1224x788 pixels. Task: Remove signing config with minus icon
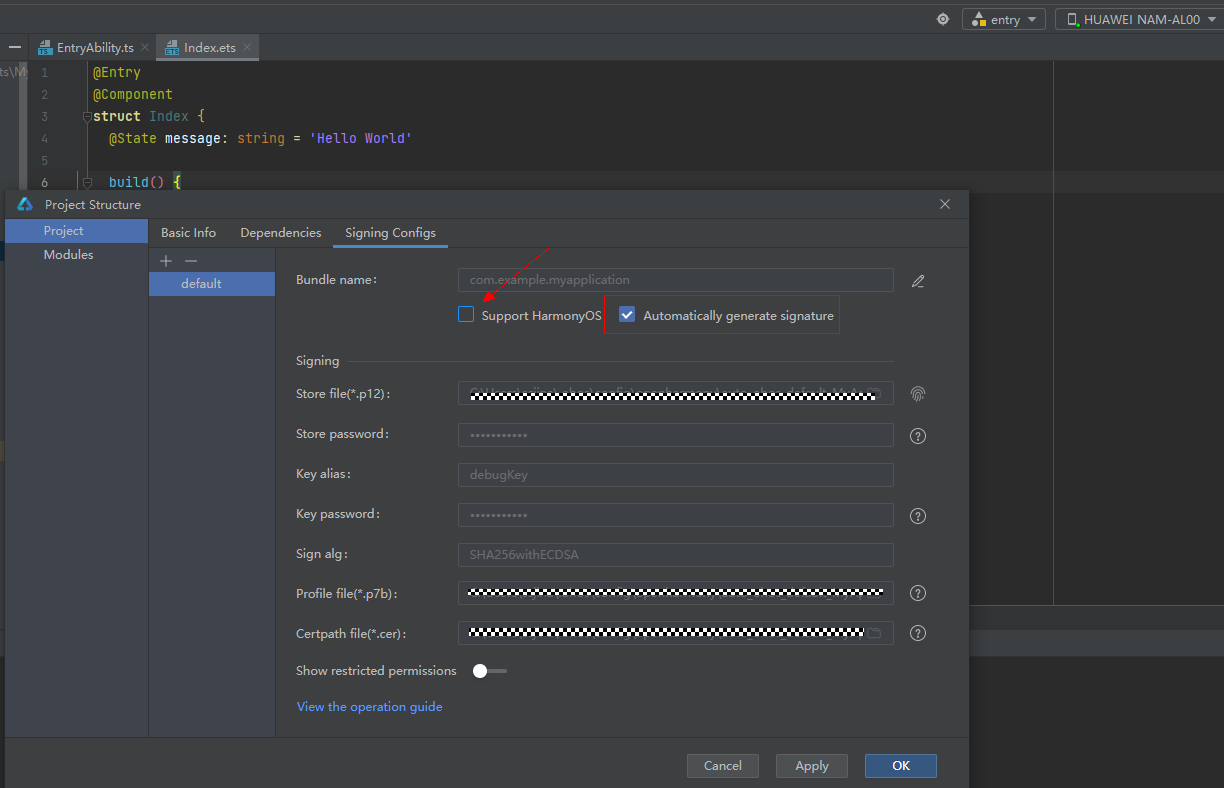(x=191, y=260)
